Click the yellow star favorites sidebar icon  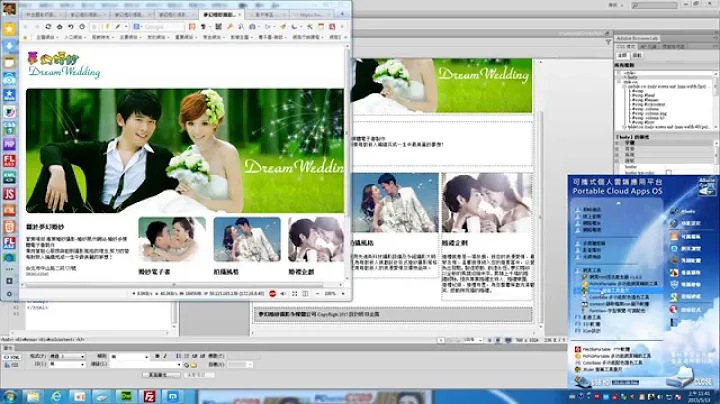9,29
